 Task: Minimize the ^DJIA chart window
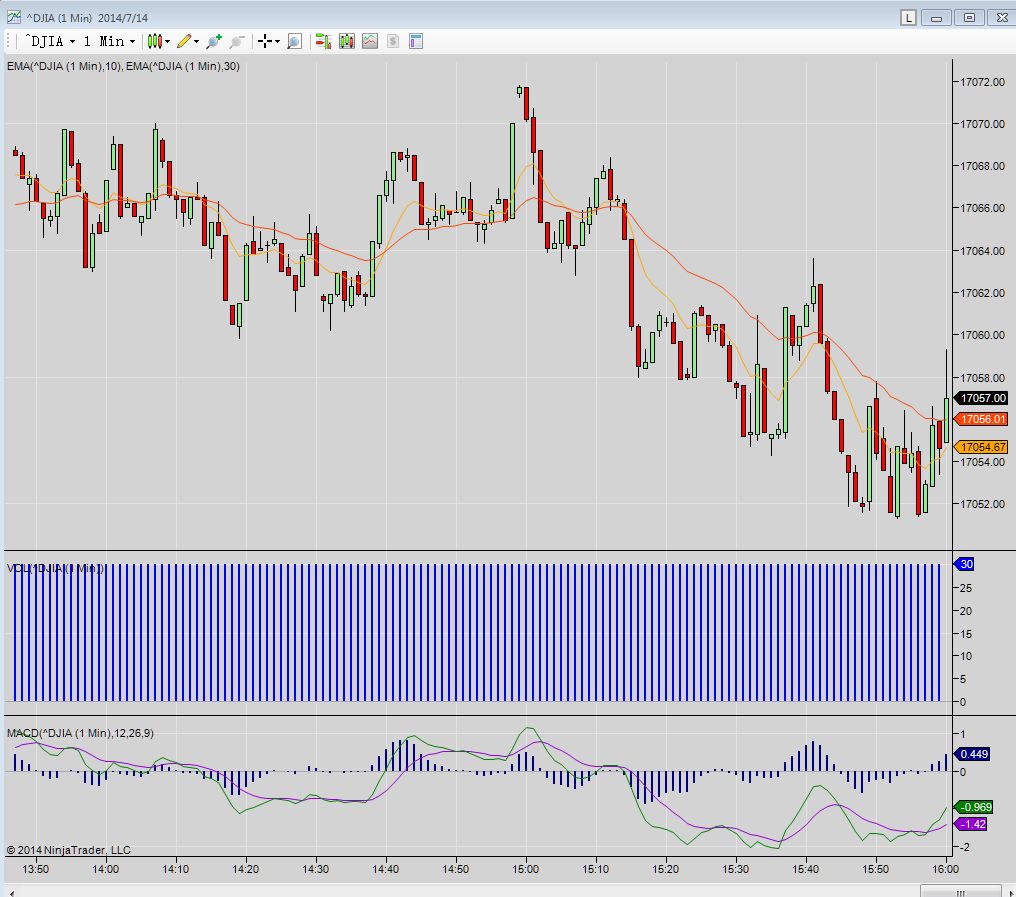[x=936, y=17]
